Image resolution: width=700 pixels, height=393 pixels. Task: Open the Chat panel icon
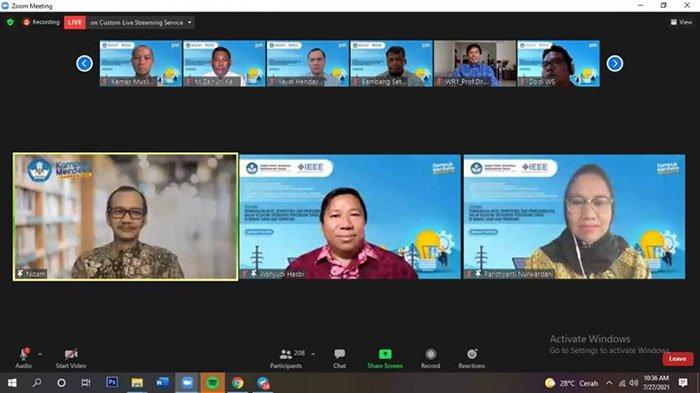click(340, 354)
